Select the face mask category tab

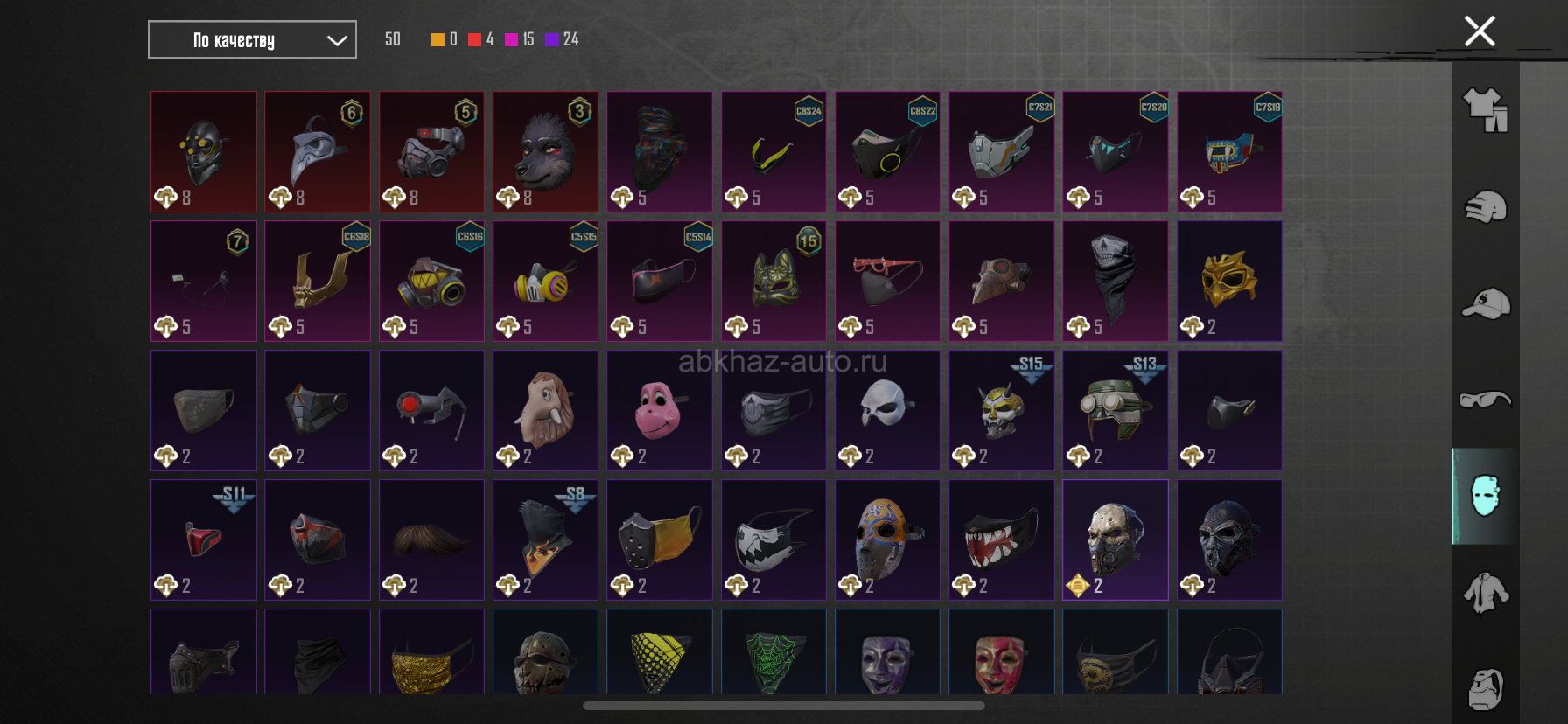(x=1486, y=496)
